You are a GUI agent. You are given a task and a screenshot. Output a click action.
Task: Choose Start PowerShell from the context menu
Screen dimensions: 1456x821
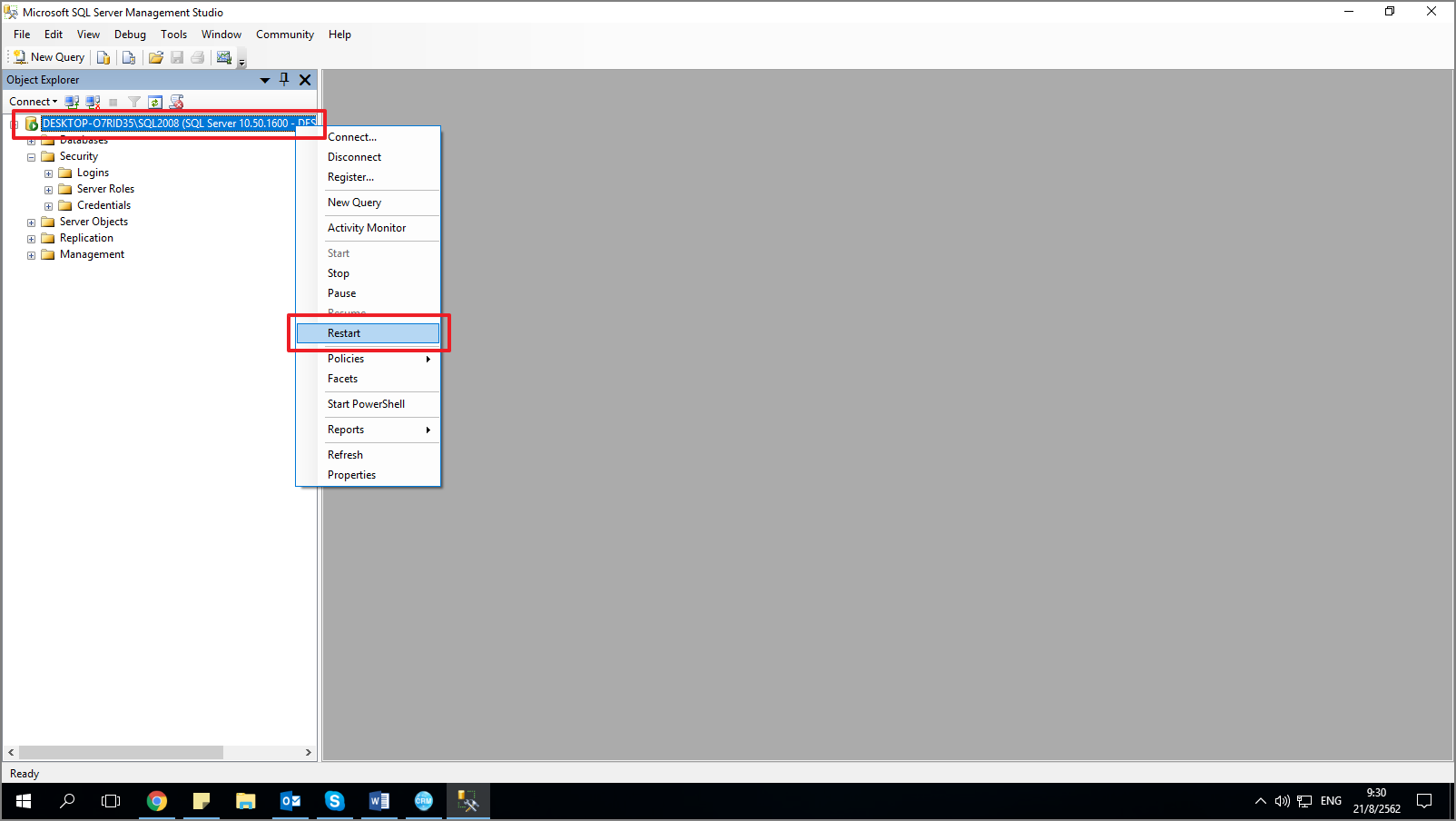[369, 404]
